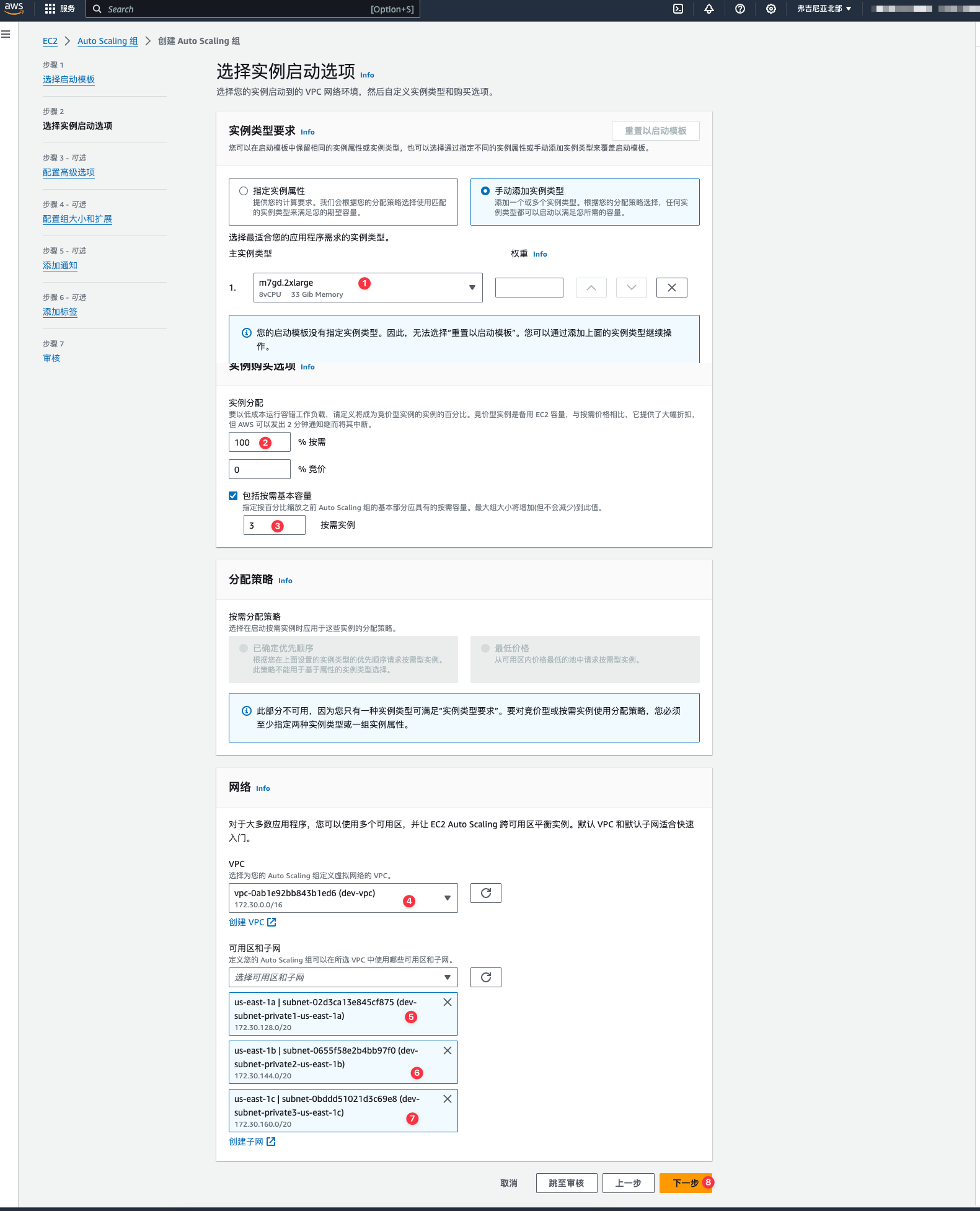980x1211 pixels.
Task: Go to step 4 配置组大小和扩展
Action: (x=77, y=219)
